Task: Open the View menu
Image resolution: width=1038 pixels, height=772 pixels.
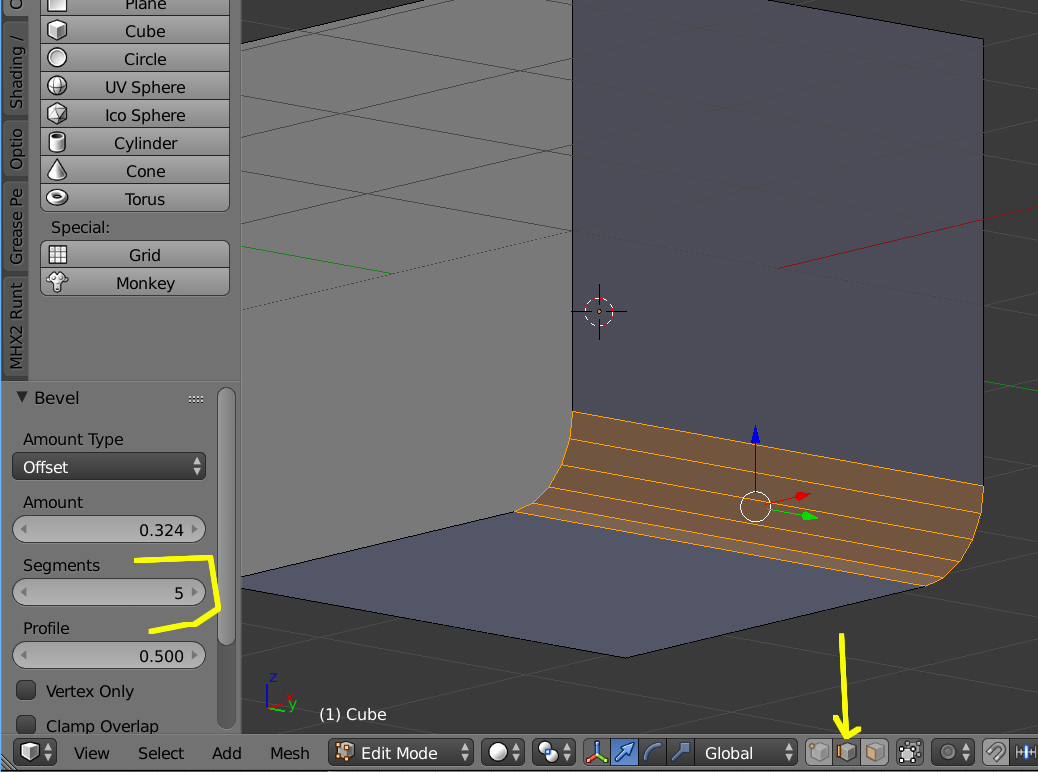Action: click(x=91, y=753)
